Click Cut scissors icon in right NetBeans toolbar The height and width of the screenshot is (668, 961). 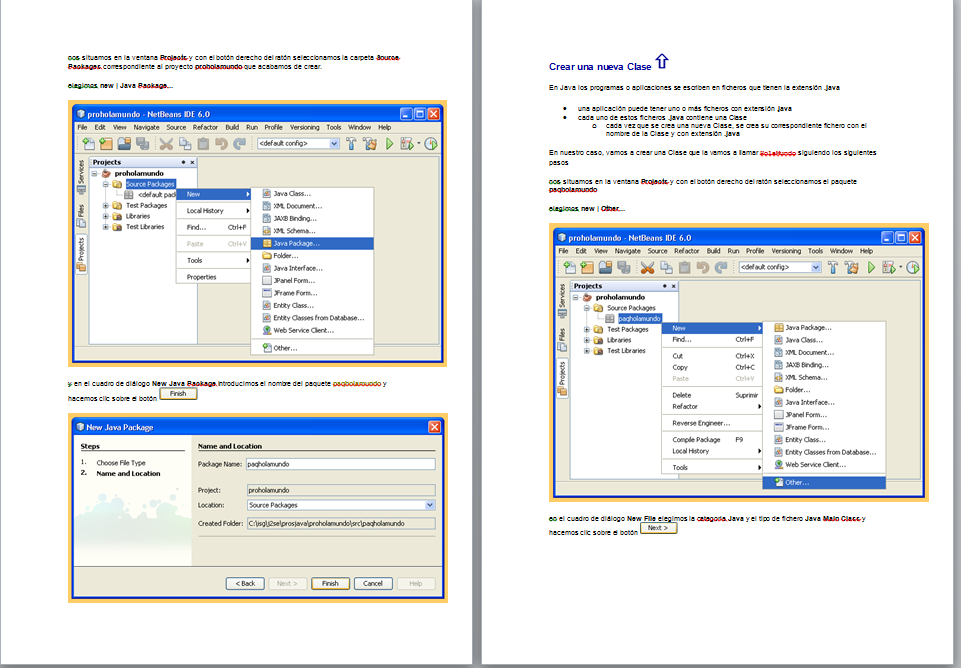tap(647, 268)
